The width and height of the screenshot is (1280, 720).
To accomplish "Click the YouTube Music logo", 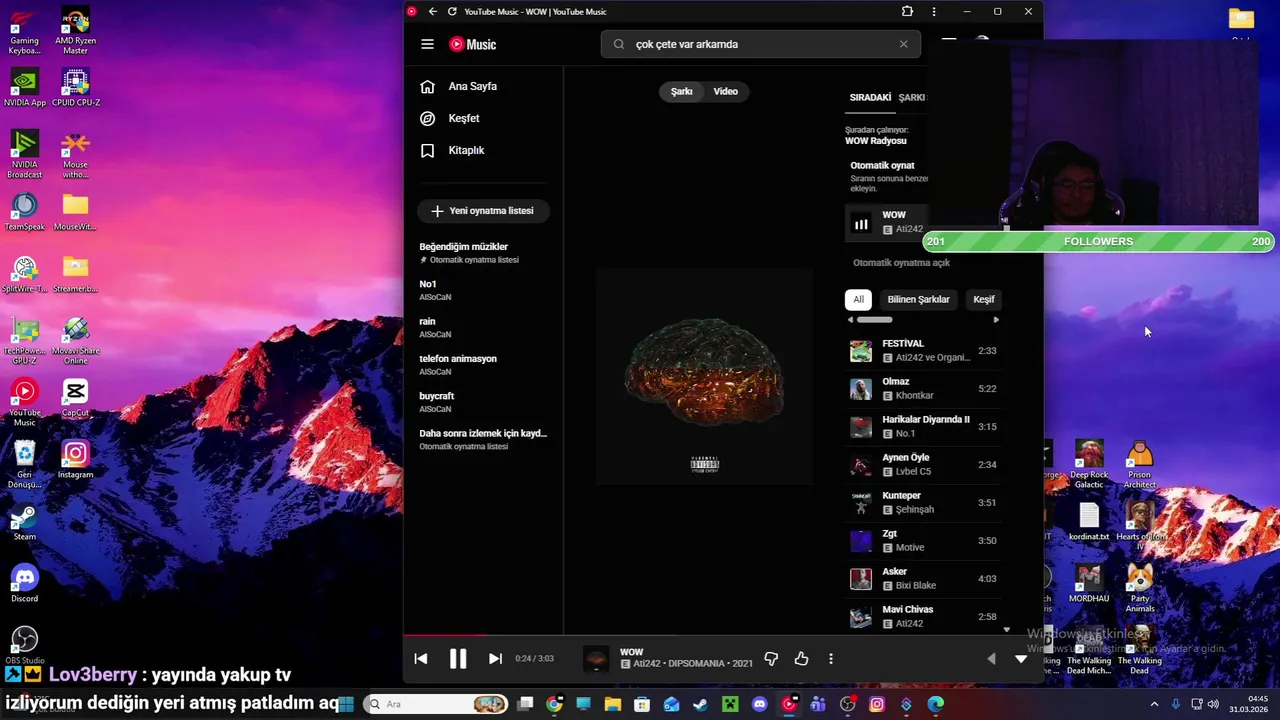I will [472, 44].
